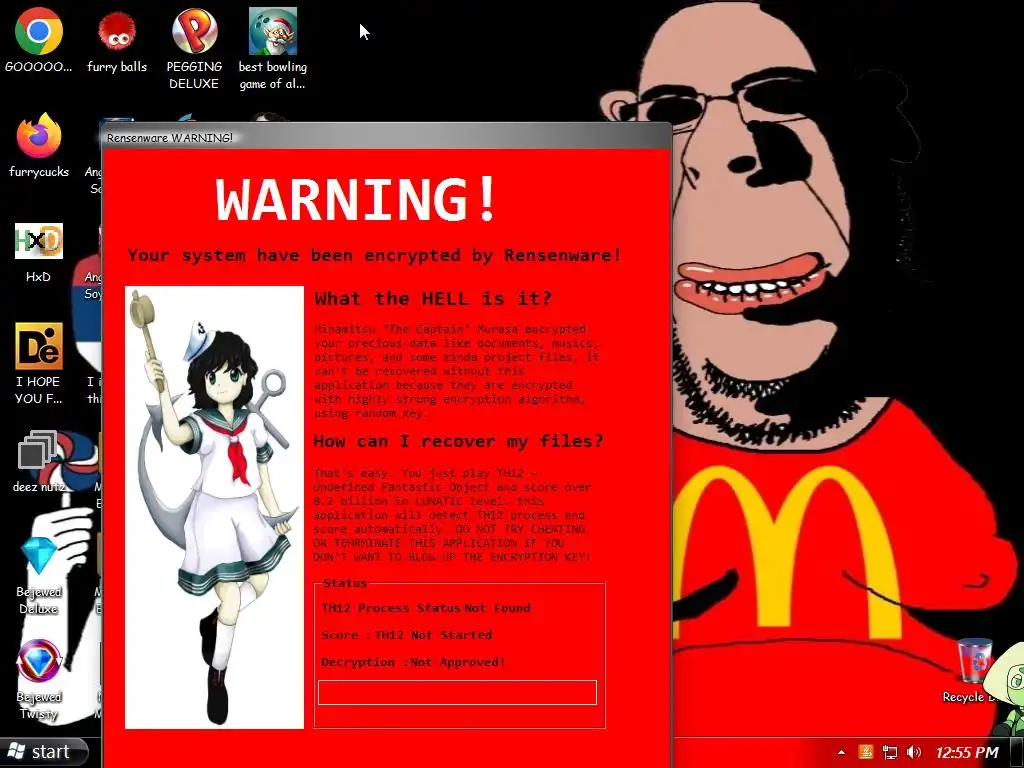Open the network connection tray icon

(889, 753)
